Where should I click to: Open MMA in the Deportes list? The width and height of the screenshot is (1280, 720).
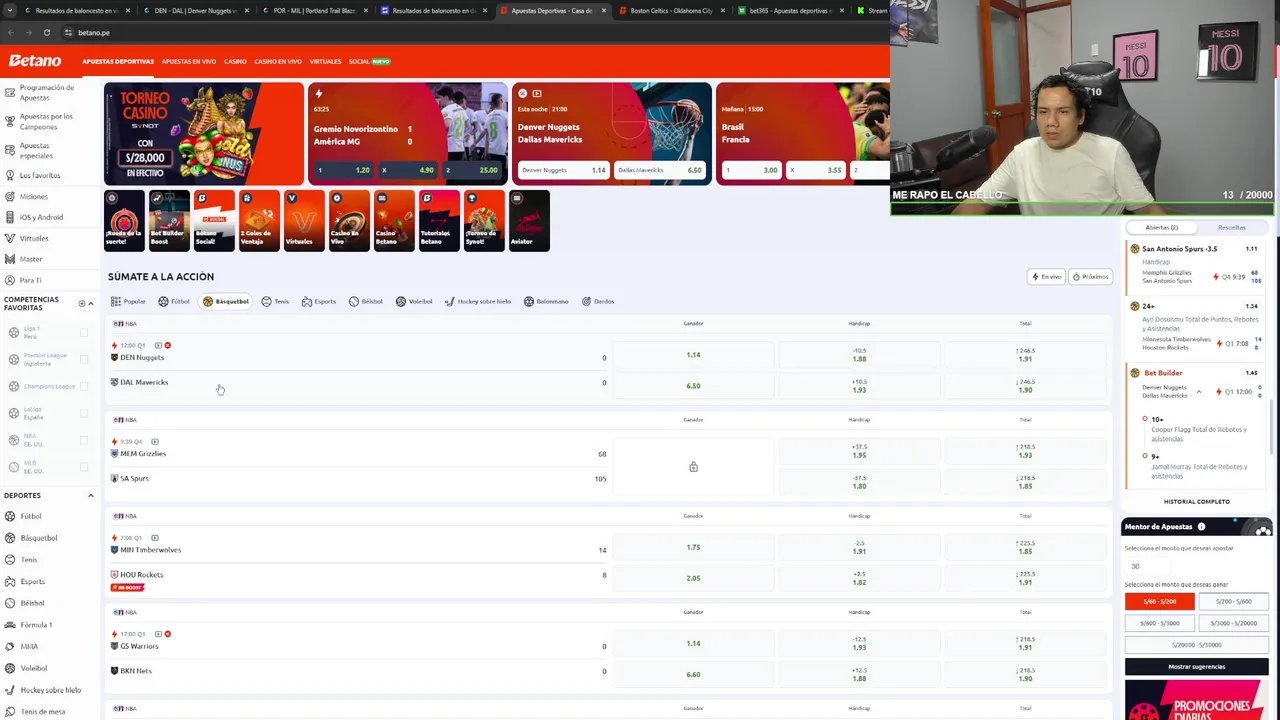point(29,646)
